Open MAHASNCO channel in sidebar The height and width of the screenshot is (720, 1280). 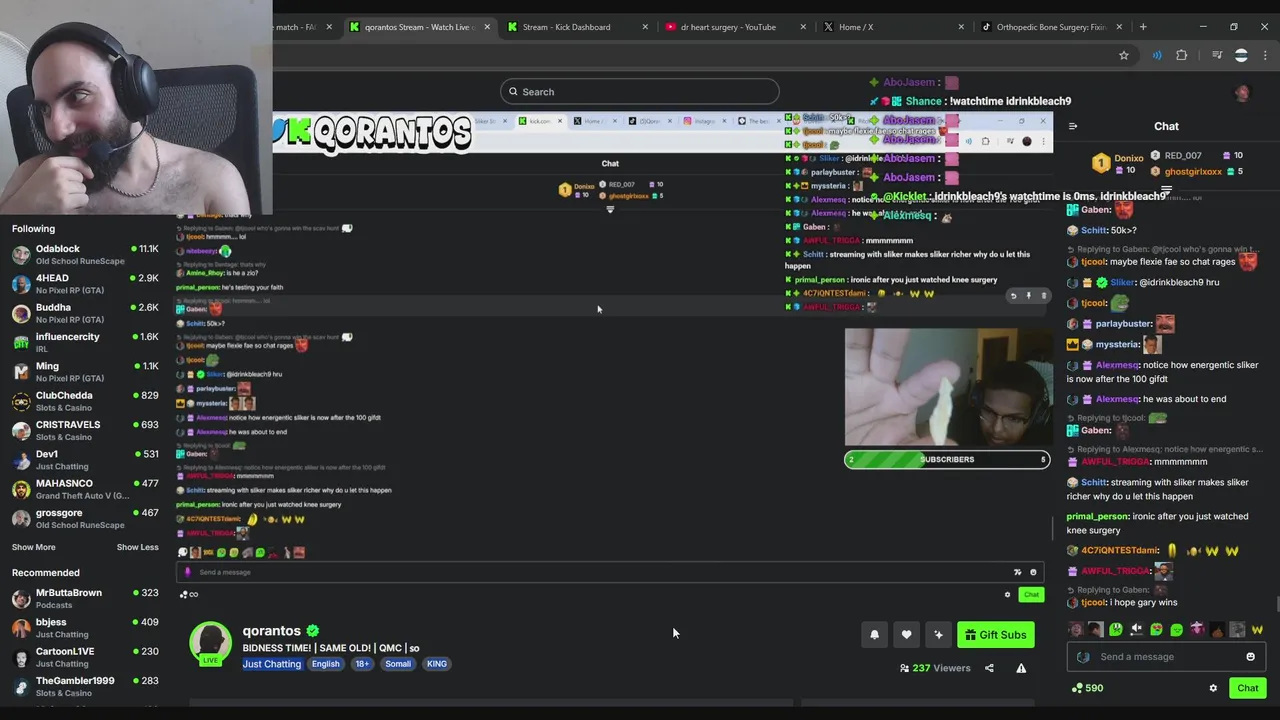click(x=85, y=489)
